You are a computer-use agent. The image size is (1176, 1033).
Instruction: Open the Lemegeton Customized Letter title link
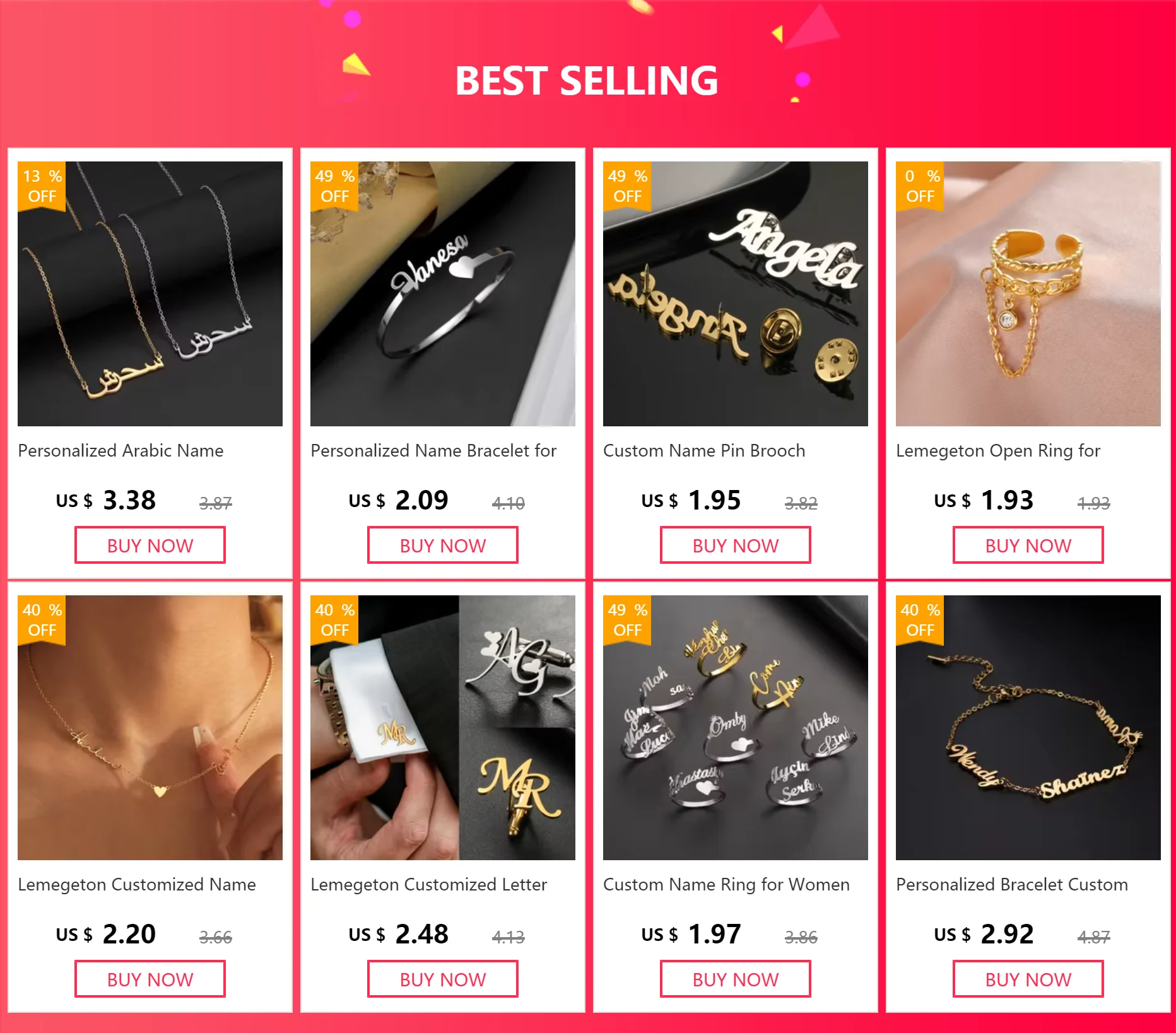(428, 885)
